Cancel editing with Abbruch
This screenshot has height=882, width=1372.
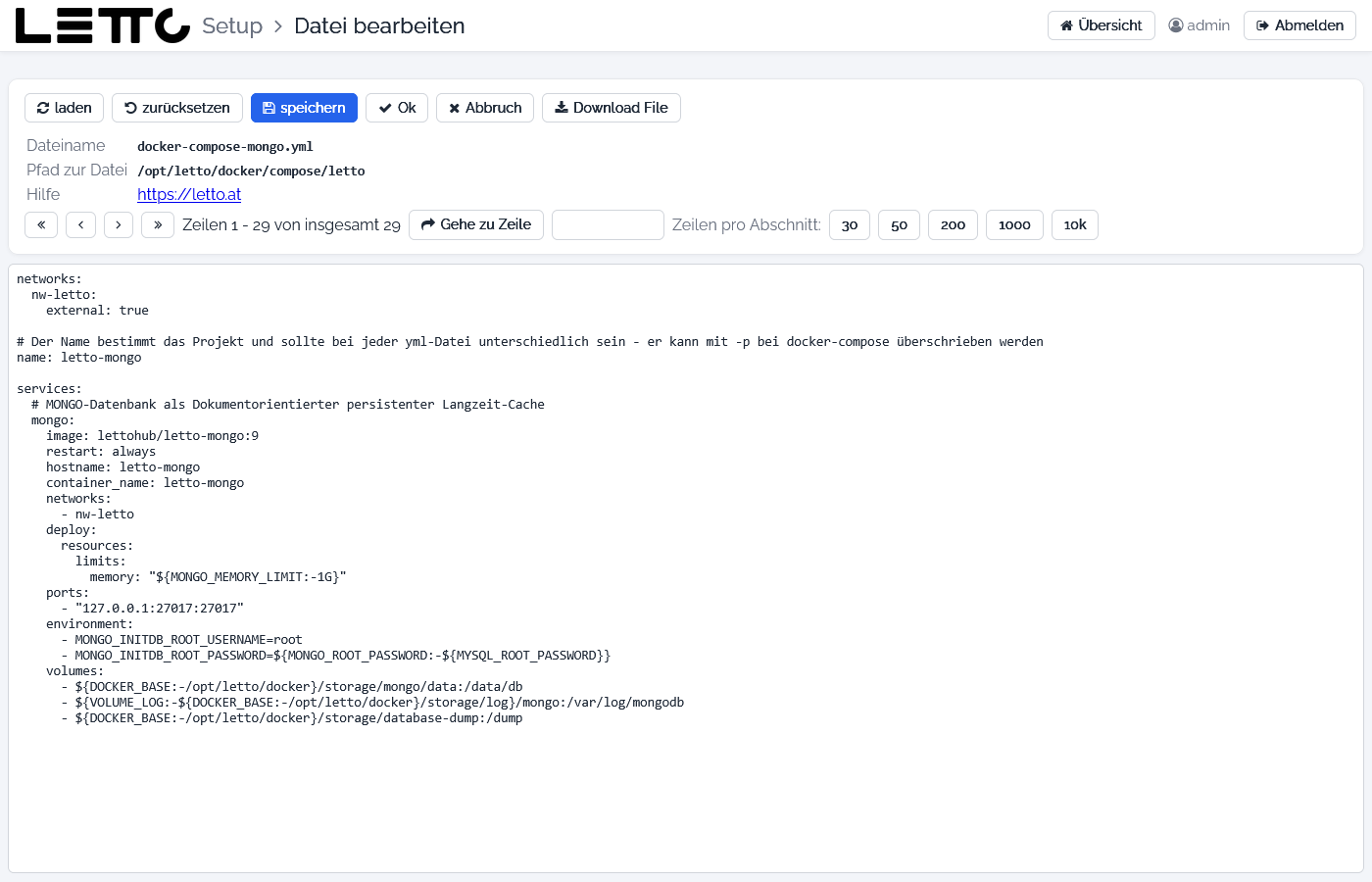485,108
